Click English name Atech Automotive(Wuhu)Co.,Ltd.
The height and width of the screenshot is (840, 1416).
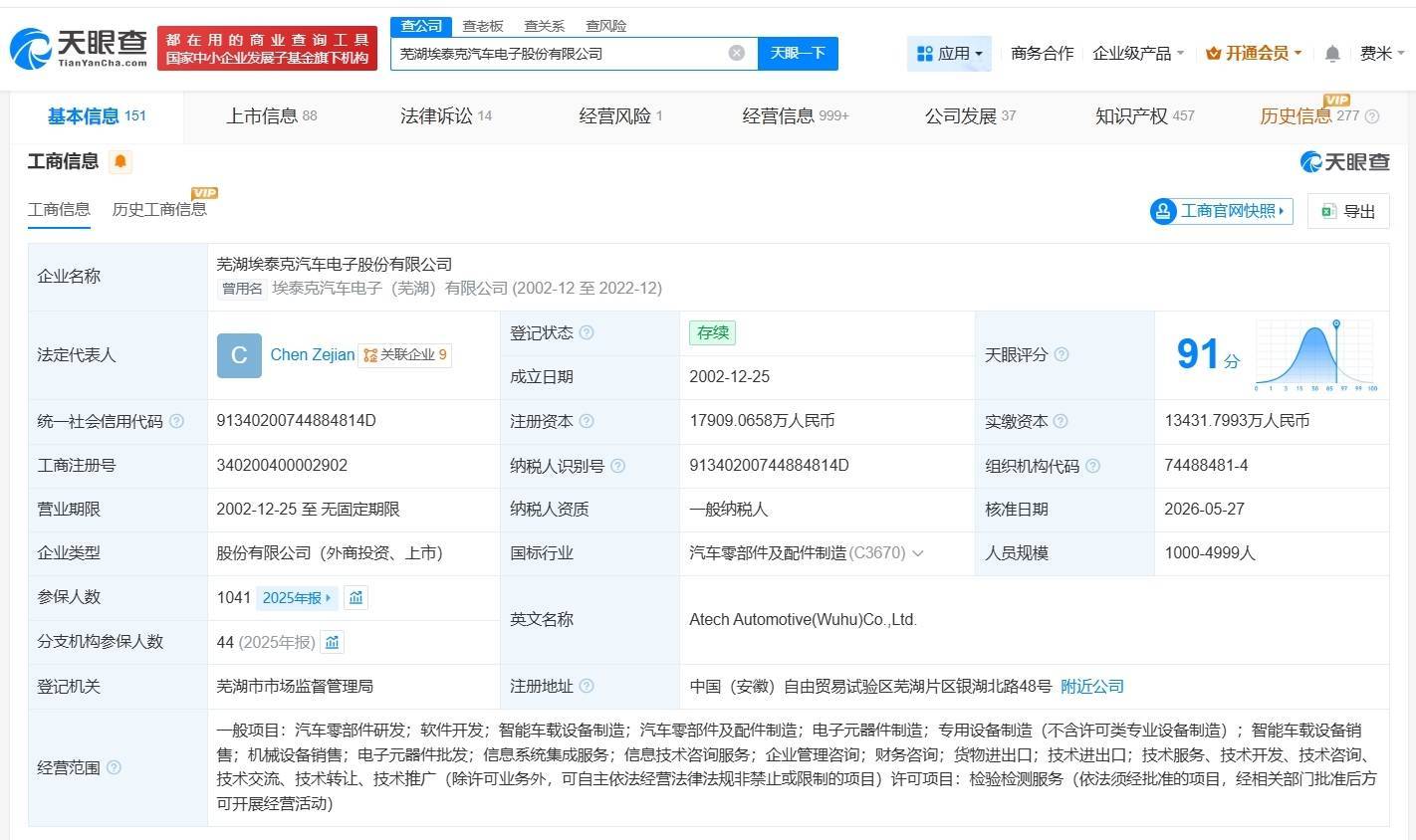(803, 619)
